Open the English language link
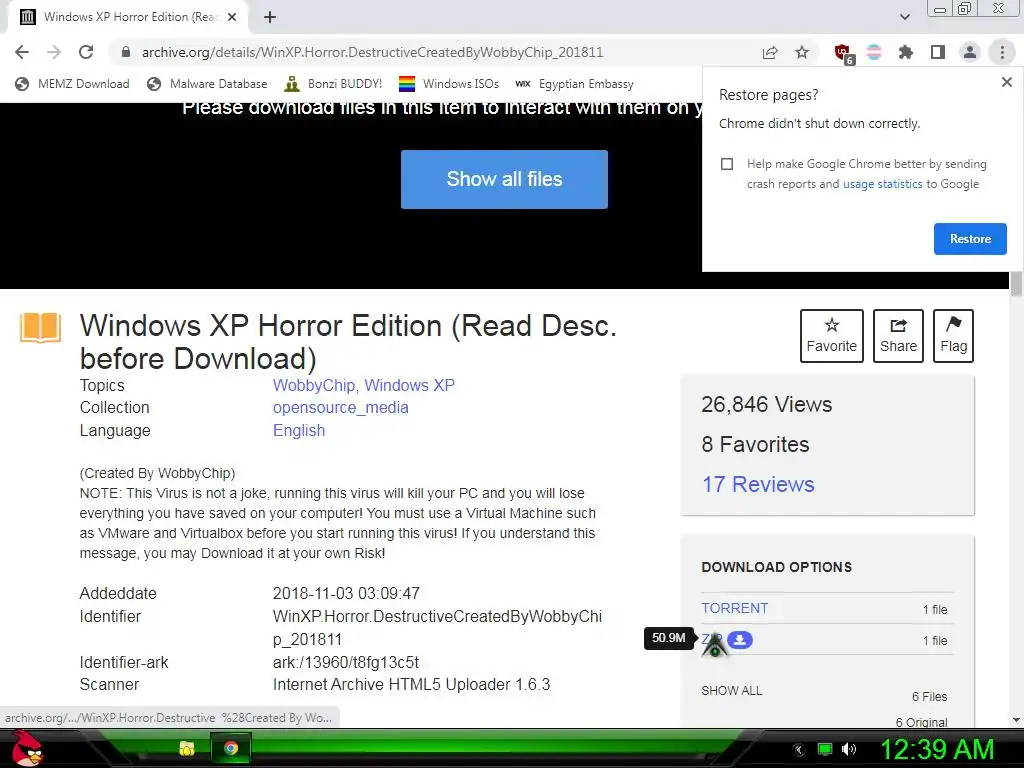The height and width of the screenshot is (768, 1024). [x=298, y=430]
